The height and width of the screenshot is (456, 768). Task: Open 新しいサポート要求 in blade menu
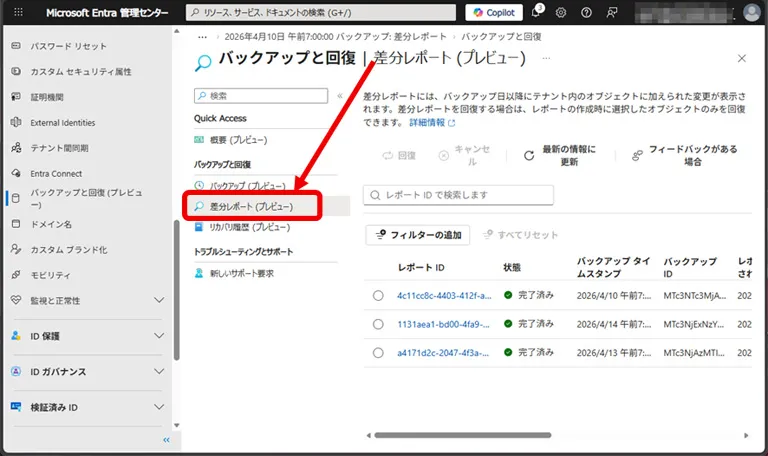click(x=242, y=273)
